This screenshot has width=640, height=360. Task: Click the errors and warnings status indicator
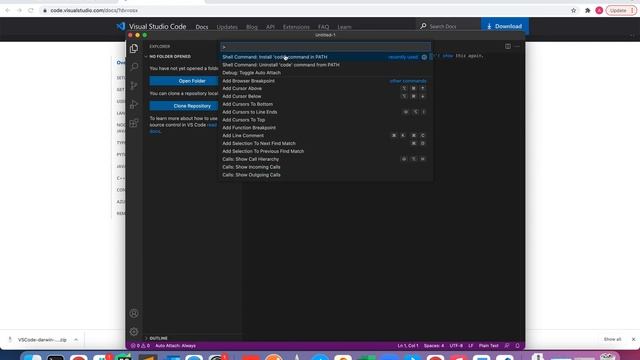140,346
